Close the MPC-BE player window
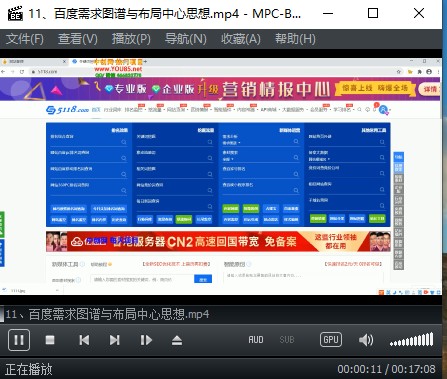This screenshot has width=447, height=379. 419,13
